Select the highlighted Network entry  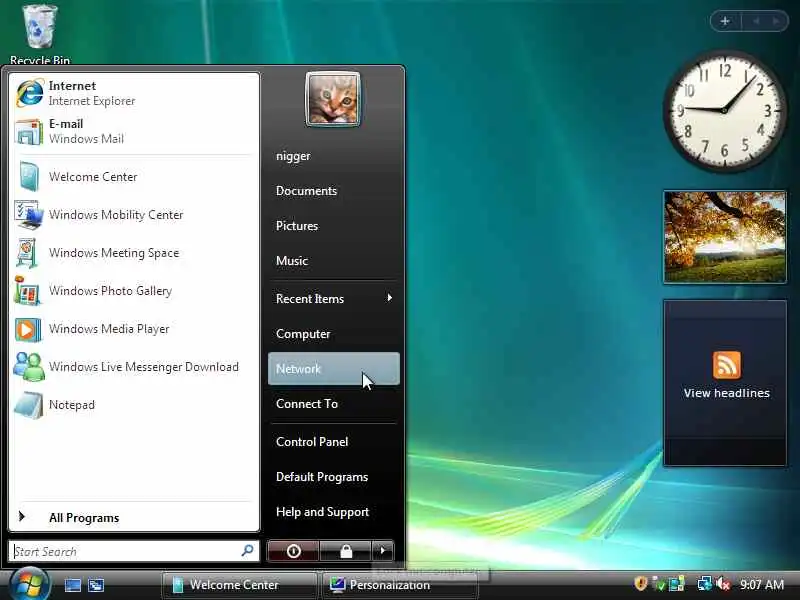[x=334, y=368]
